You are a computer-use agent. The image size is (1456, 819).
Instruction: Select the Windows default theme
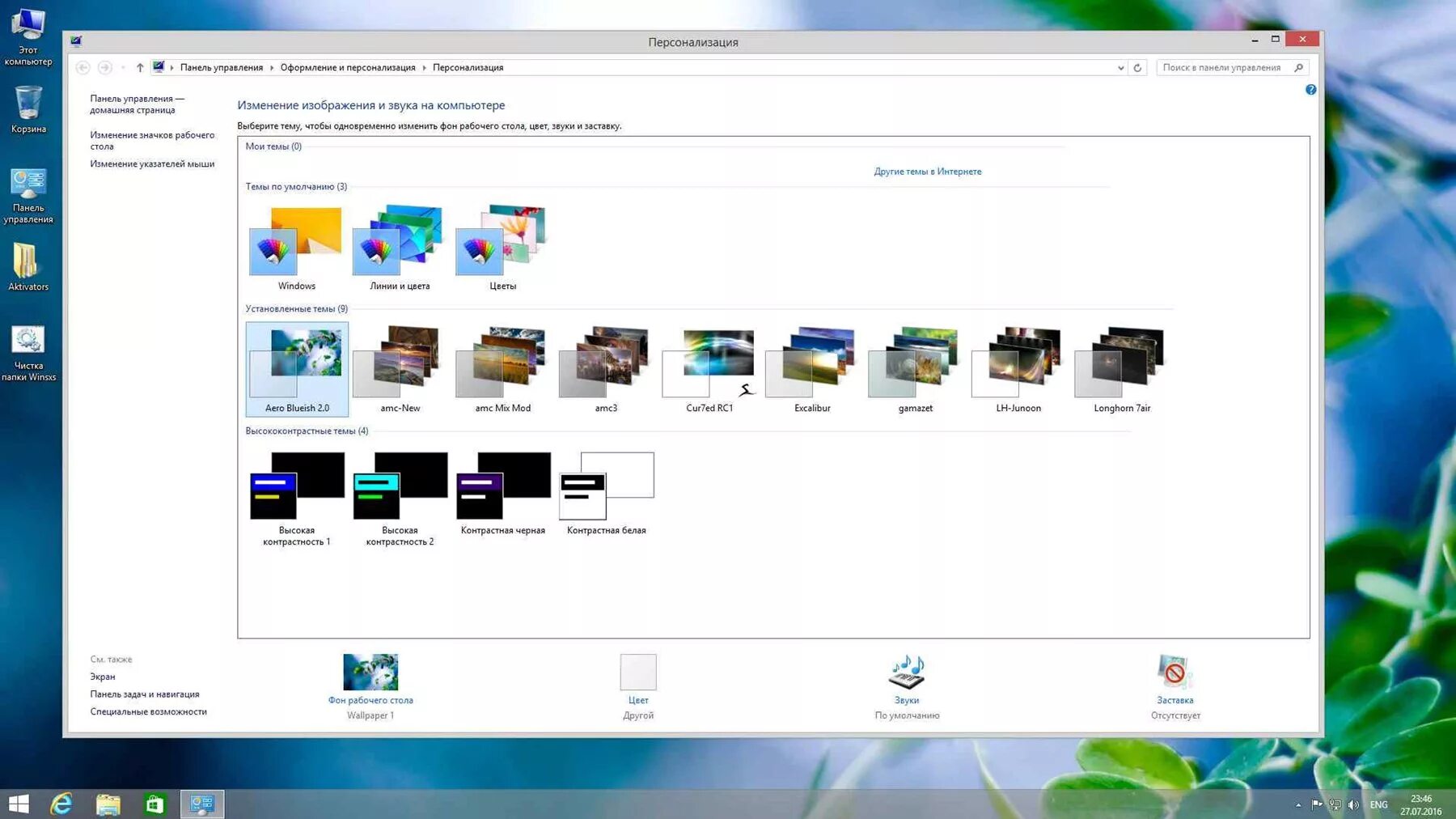coord(296,247)
